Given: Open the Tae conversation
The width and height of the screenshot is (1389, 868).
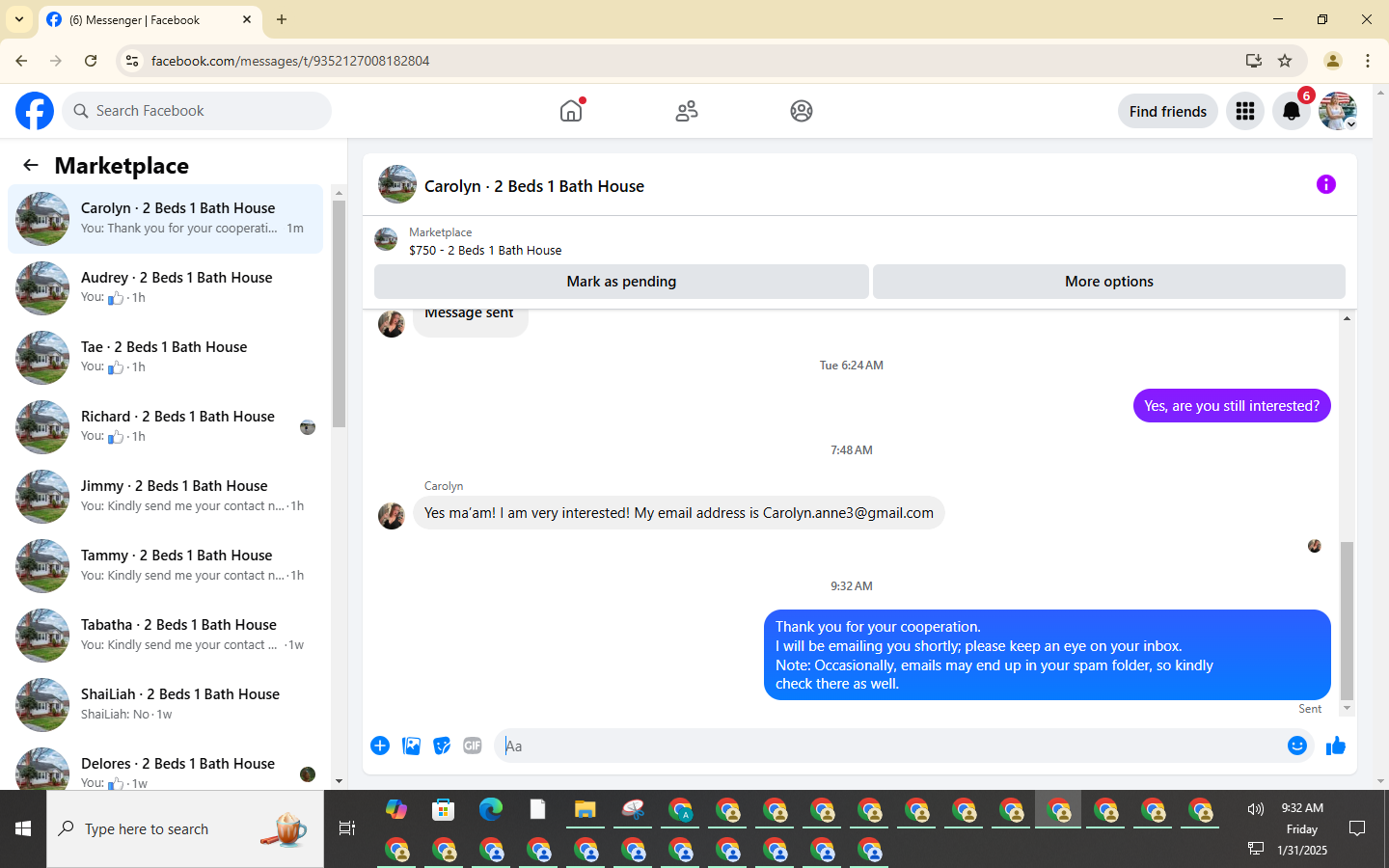Looking at the screenshot, I should click(165, 357).
